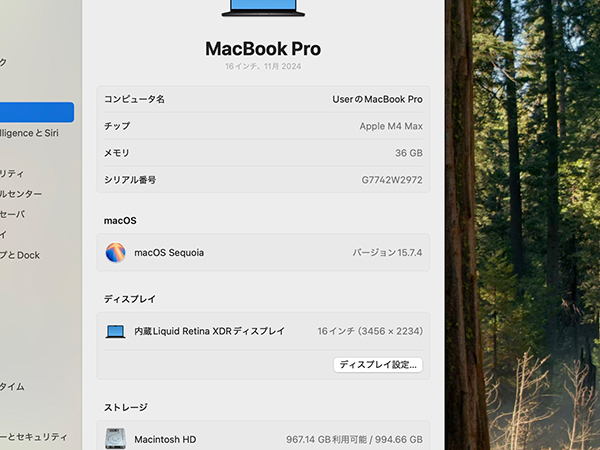Open the アクセシビリティ sidebar item
Screen dimensions: 600x450
tap(14, 173)
